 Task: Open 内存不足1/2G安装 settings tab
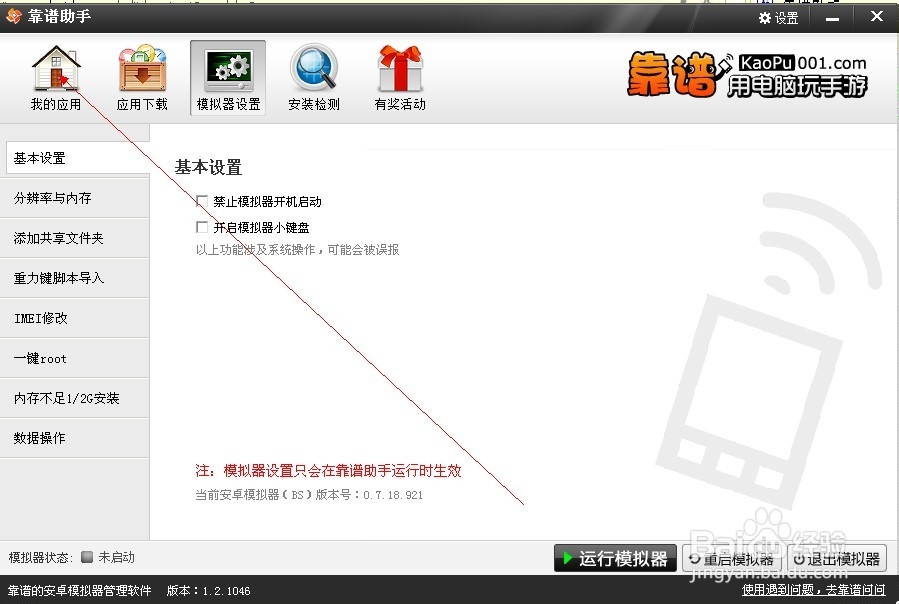(75, 398)
